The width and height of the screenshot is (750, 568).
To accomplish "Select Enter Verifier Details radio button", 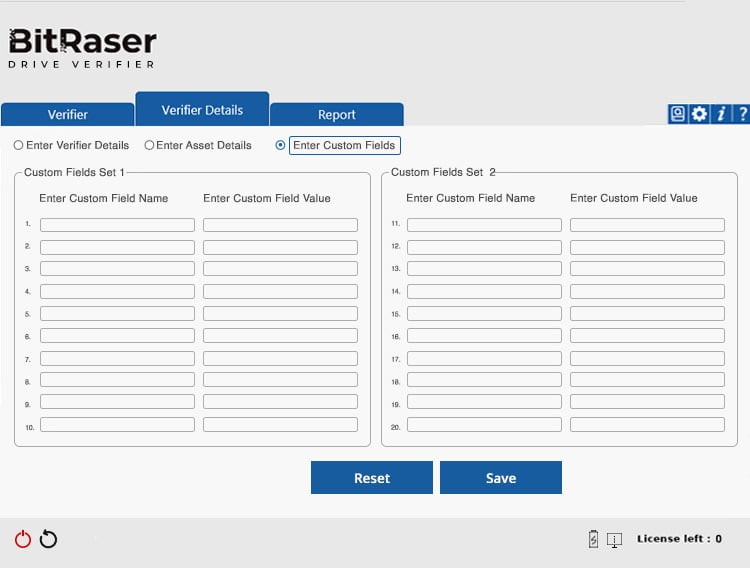I will tap(18, 145).
